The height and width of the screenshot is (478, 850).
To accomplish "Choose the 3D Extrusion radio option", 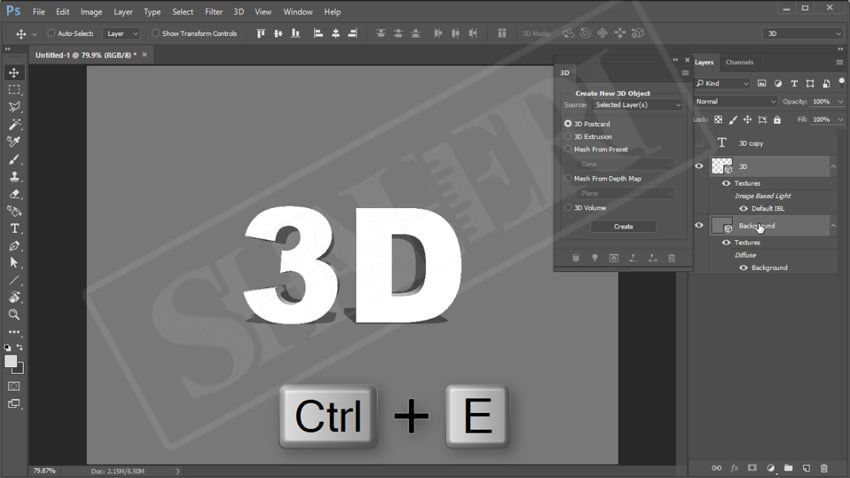I will 569,137.
